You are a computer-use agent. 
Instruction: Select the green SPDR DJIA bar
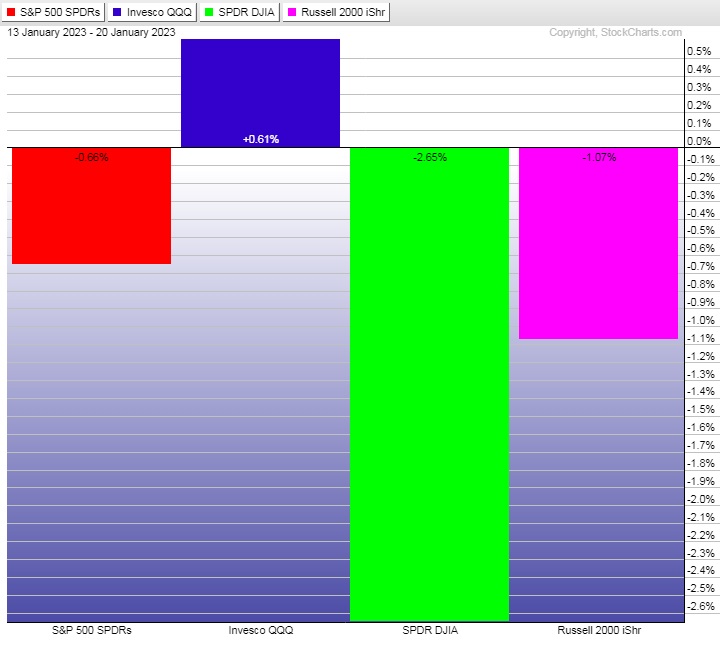pos(429,384)
